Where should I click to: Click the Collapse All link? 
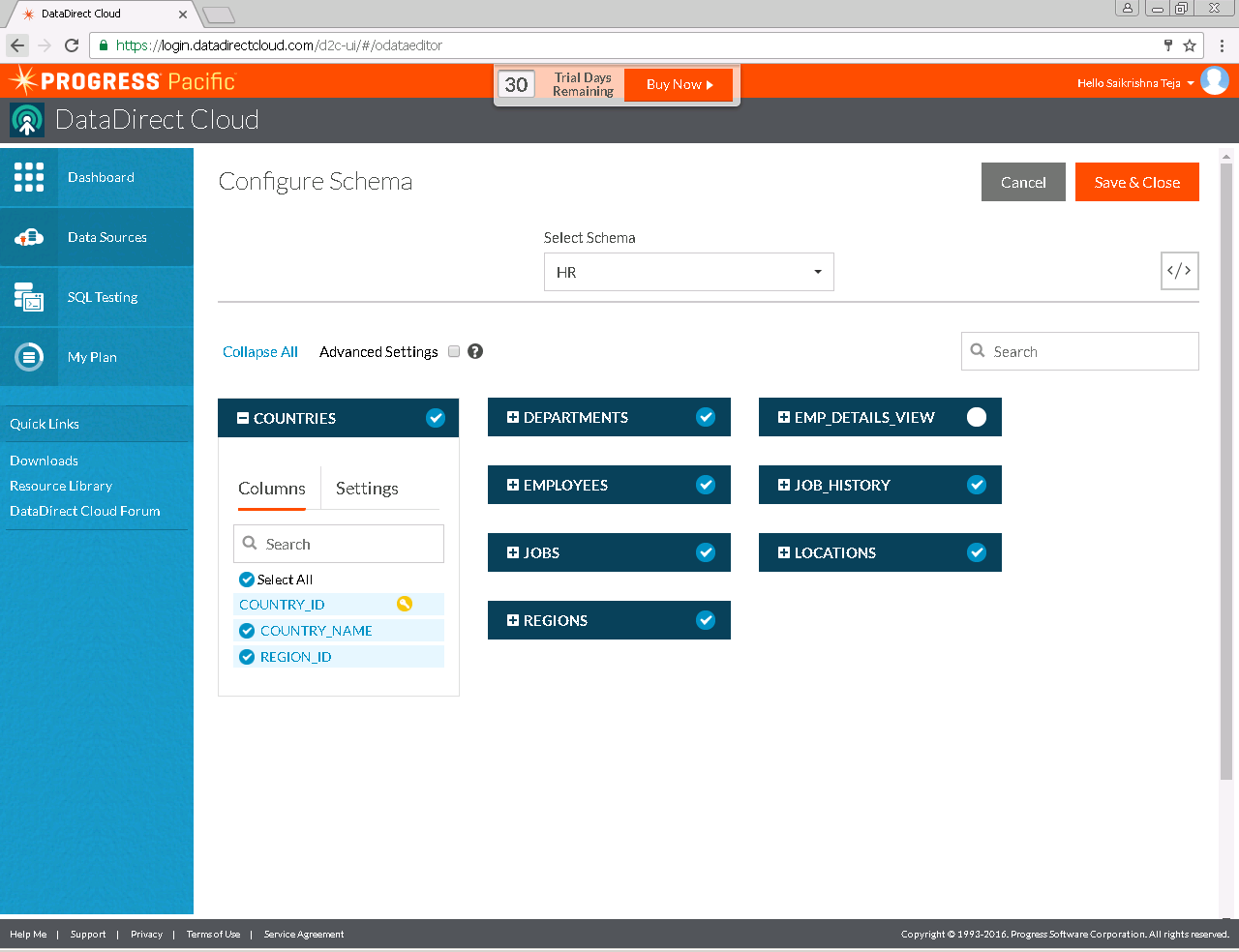tap(260, 352)
